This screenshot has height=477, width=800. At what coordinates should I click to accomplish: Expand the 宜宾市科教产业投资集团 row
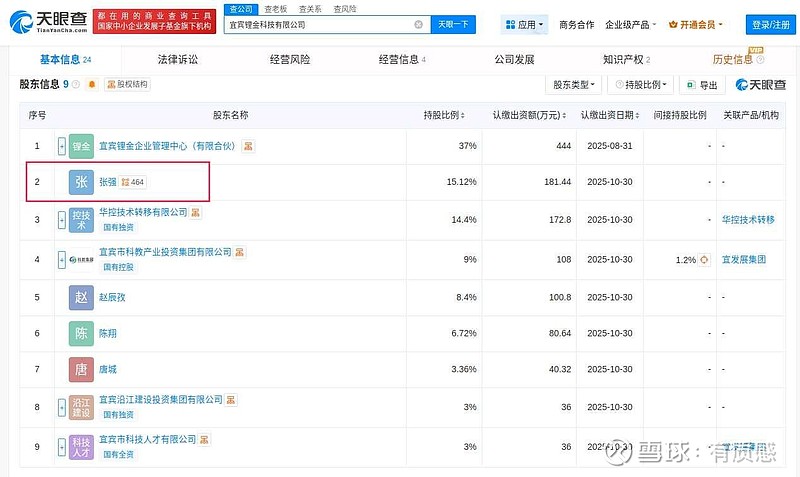tap(61, 260)
